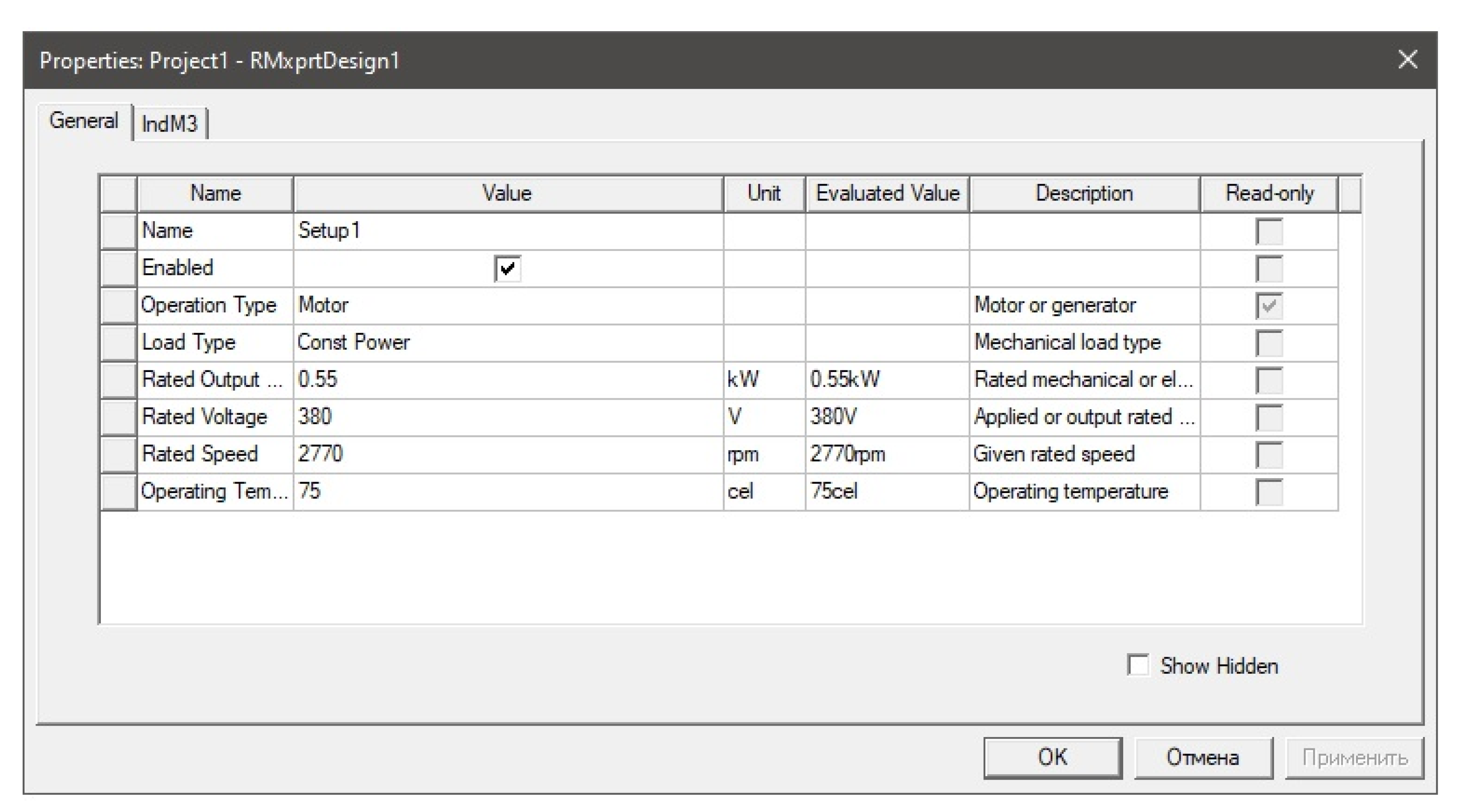Select the General tab
The height and width of the screenshot is (812, 1457).
[x=84, y=121]
